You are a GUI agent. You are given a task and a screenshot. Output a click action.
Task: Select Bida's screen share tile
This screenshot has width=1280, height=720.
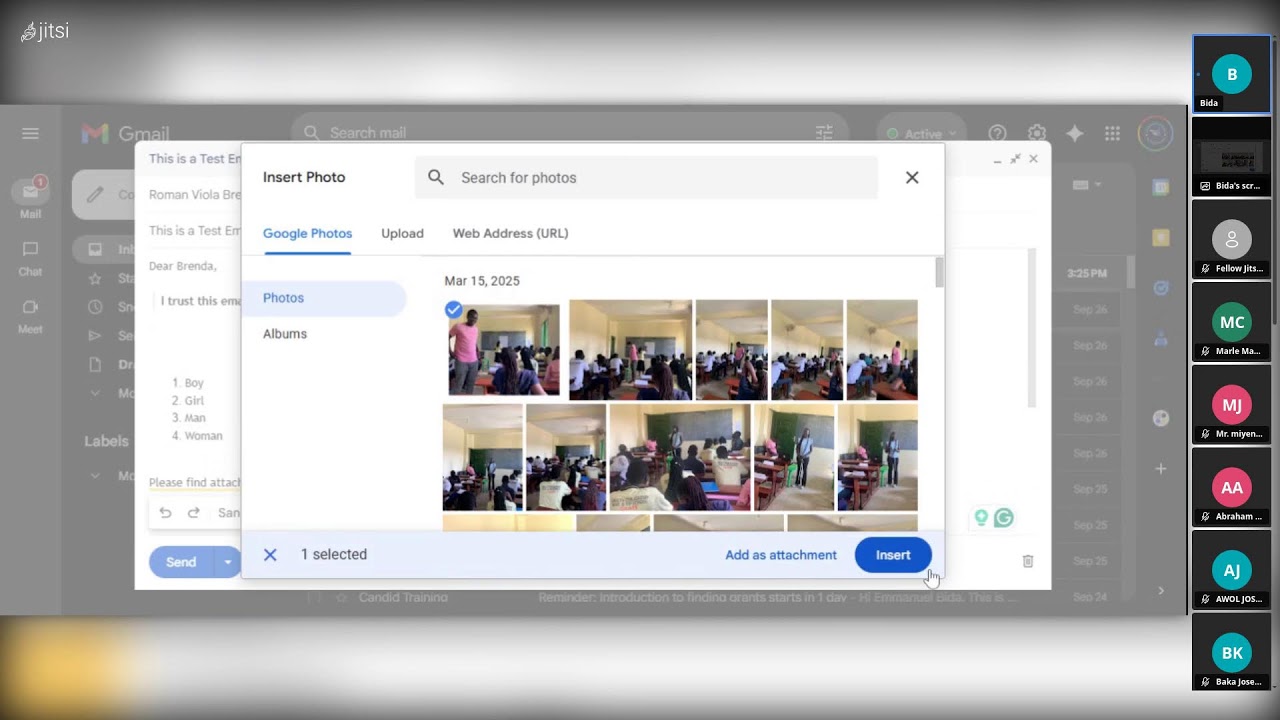coord(1231,156)
